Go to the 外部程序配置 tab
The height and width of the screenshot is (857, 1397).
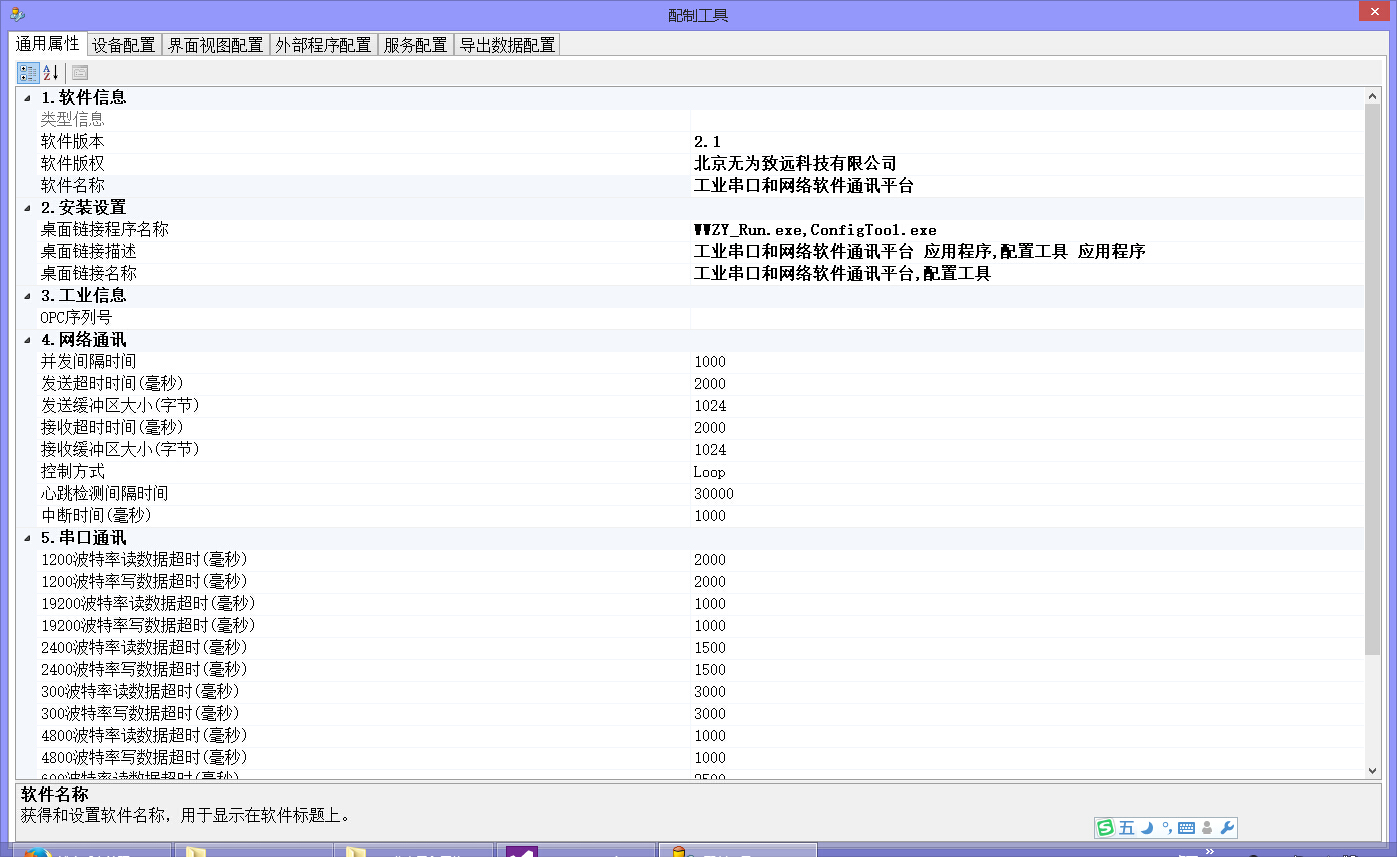pyautogui.click(x=324, y=45)
